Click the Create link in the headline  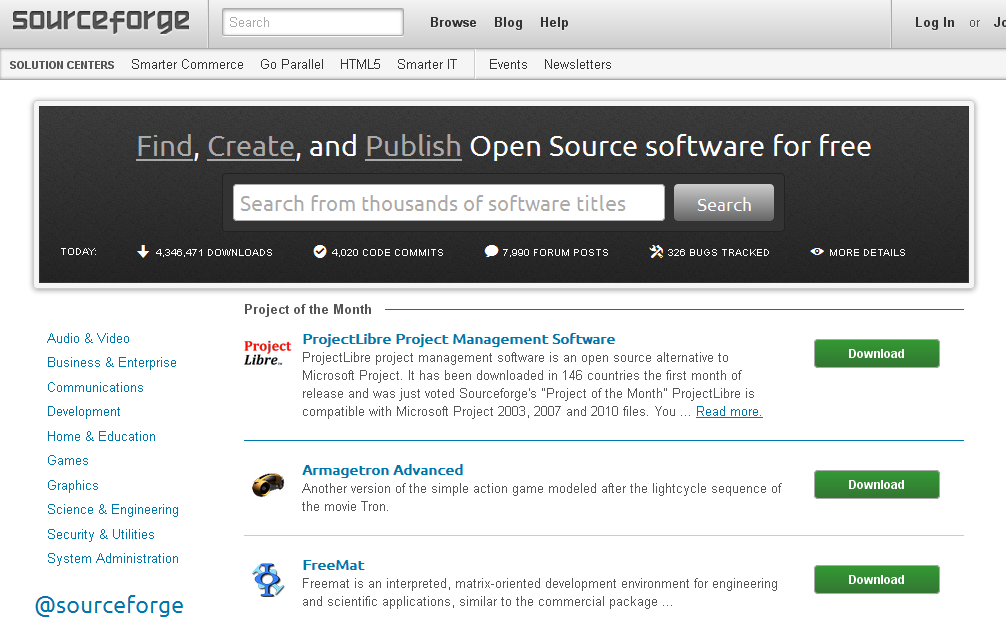pos(251,146)
